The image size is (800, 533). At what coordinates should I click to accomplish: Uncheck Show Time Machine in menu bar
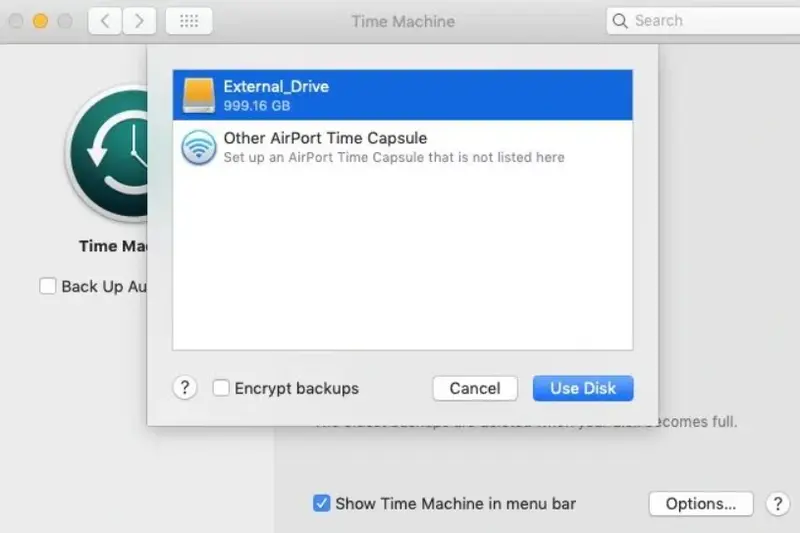pos(321,503)
